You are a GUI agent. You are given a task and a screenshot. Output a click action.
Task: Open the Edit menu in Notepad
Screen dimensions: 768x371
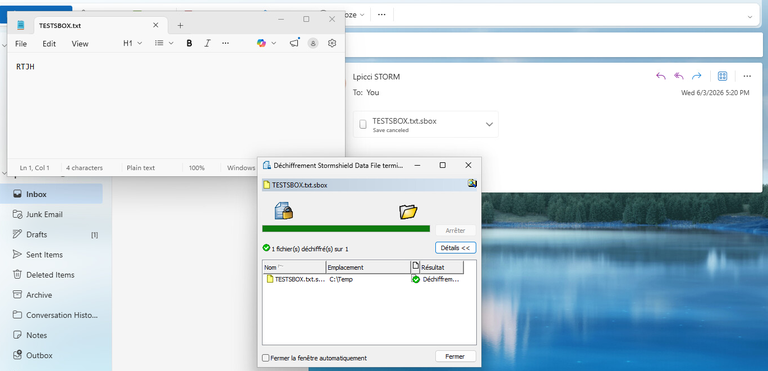[49, 44]
